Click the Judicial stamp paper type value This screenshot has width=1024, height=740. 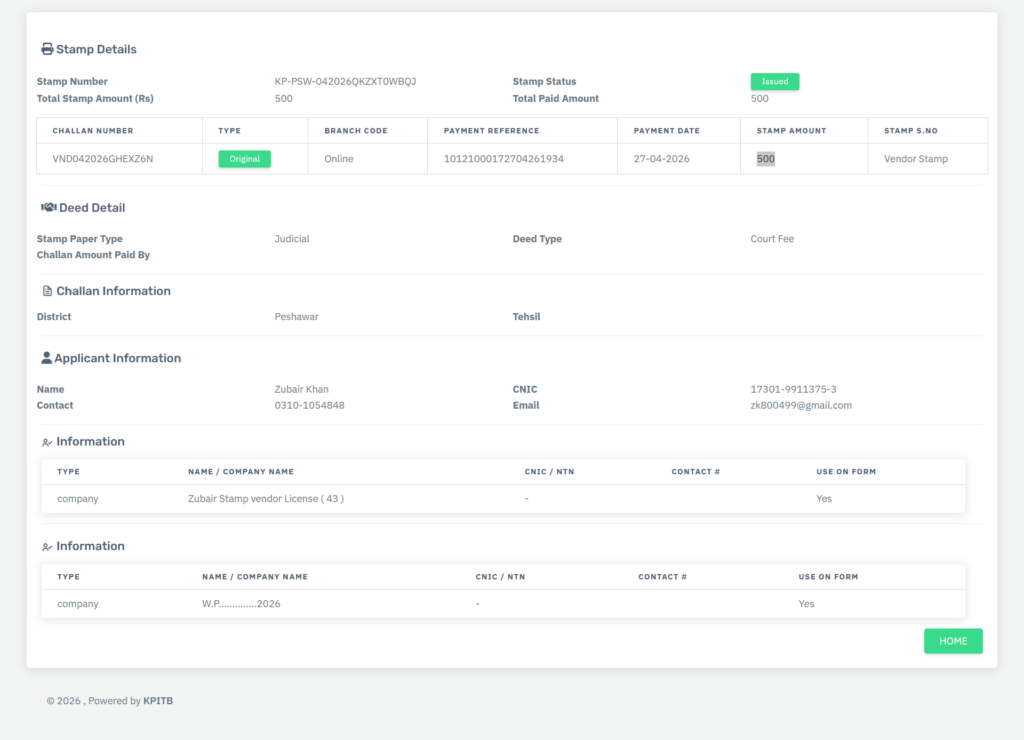[291, 238]
